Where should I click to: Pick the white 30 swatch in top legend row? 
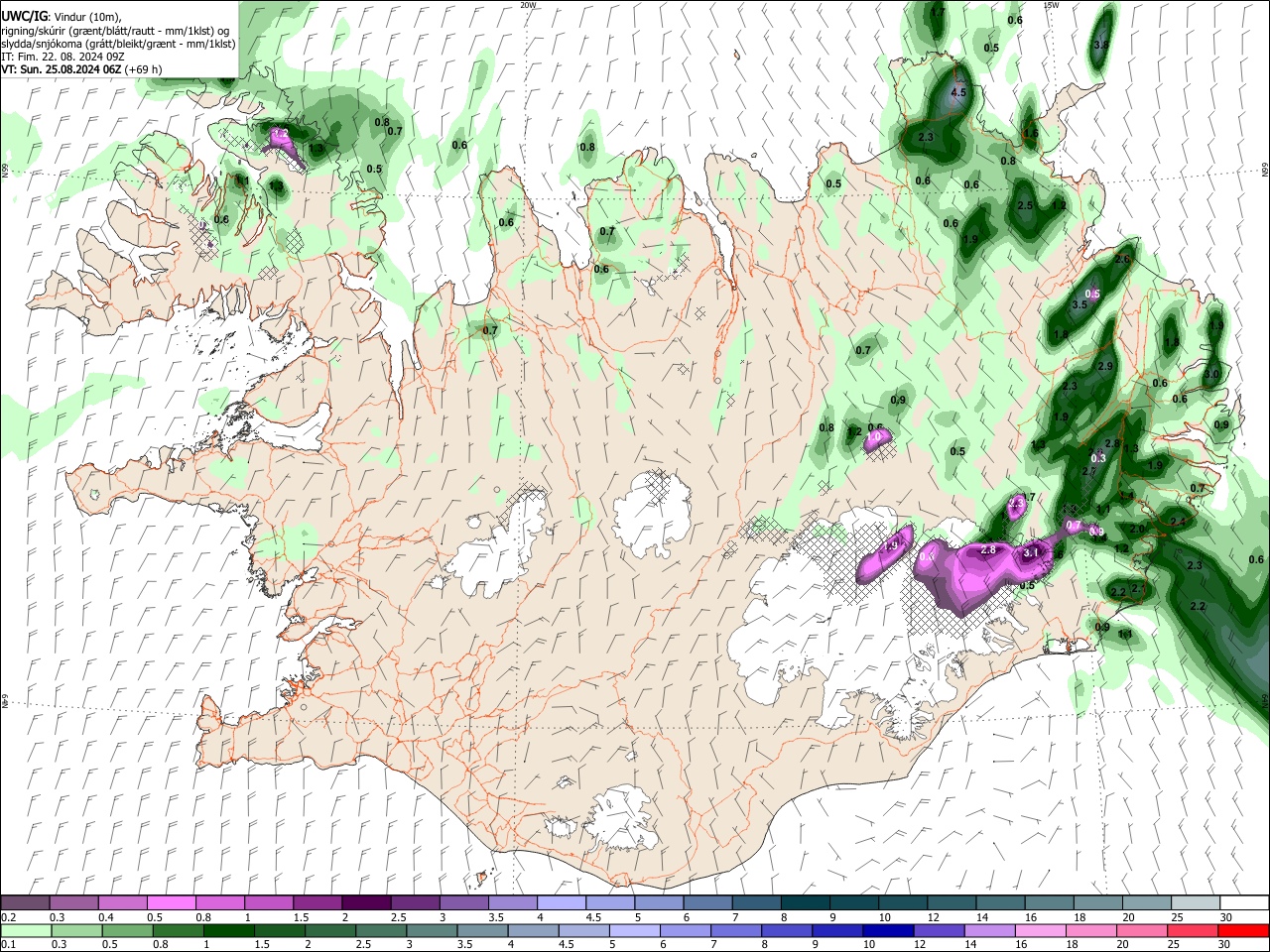pyautogui.click(x=1242, y=903)
